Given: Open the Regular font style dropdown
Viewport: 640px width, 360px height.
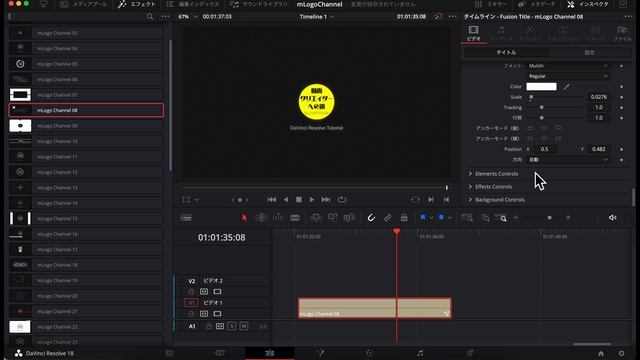Looking at the screenshot, I should [568, 76].
